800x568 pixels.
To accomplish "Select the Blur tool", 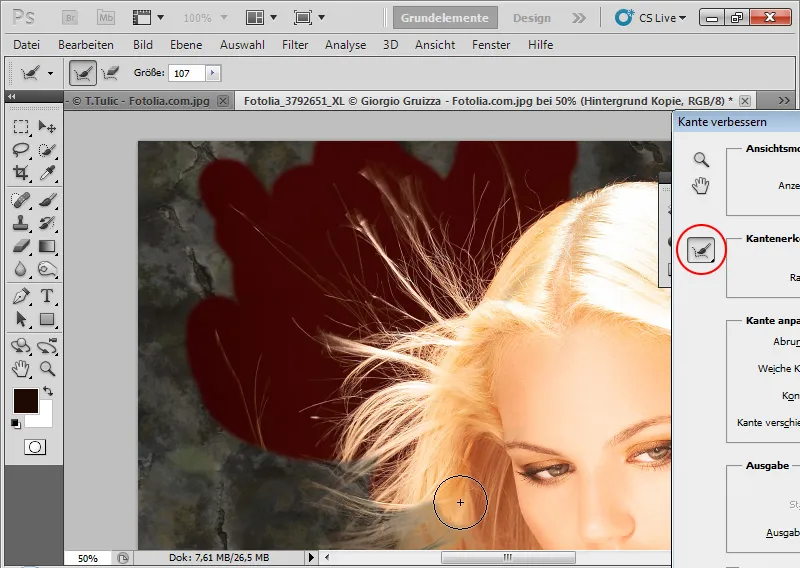I will [20, 269].
